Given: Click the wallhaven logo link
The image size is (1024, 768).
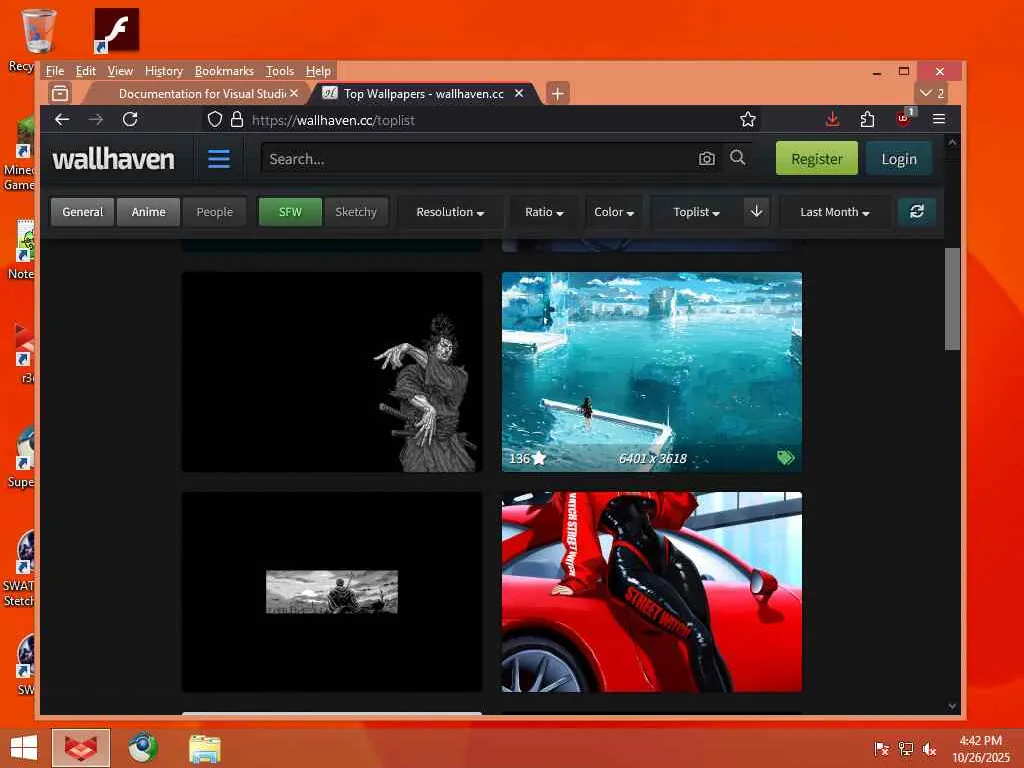Looking at the screenshot, I should click(x=114, y=159).
